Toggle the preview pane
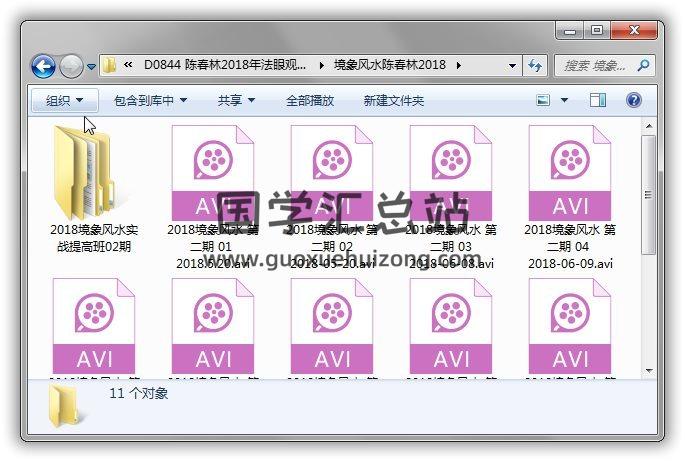685x462 pixels. [x=598, y=100]
